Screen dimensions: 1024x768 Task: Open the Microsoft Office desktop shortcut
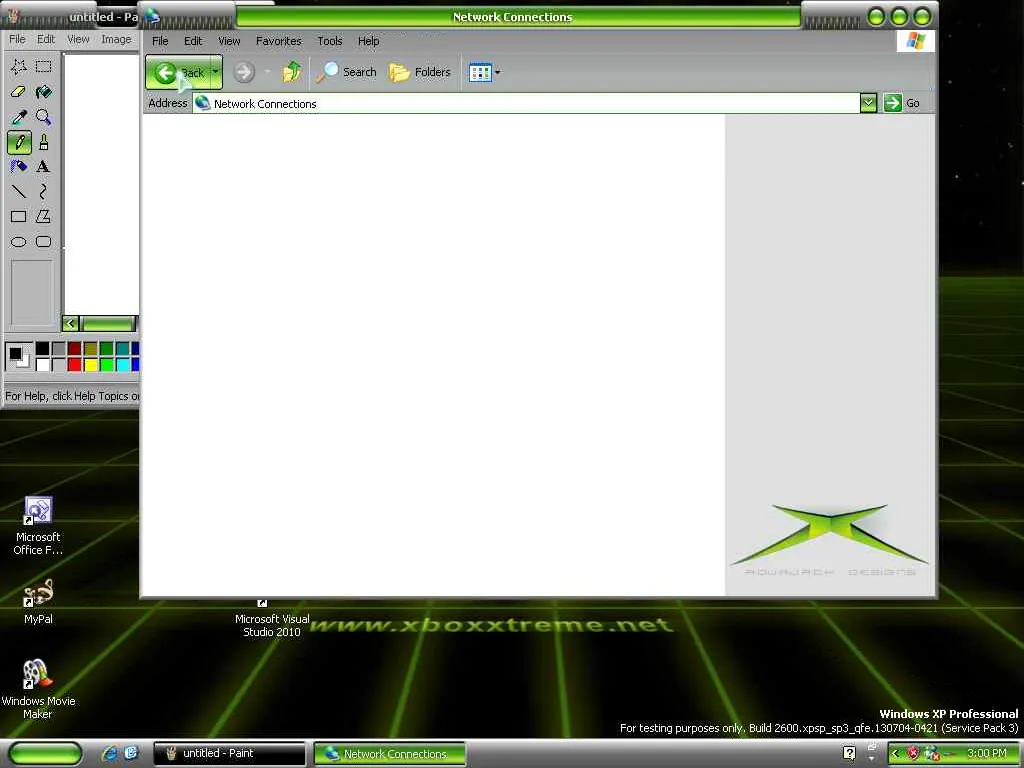(x=38, y=526)
